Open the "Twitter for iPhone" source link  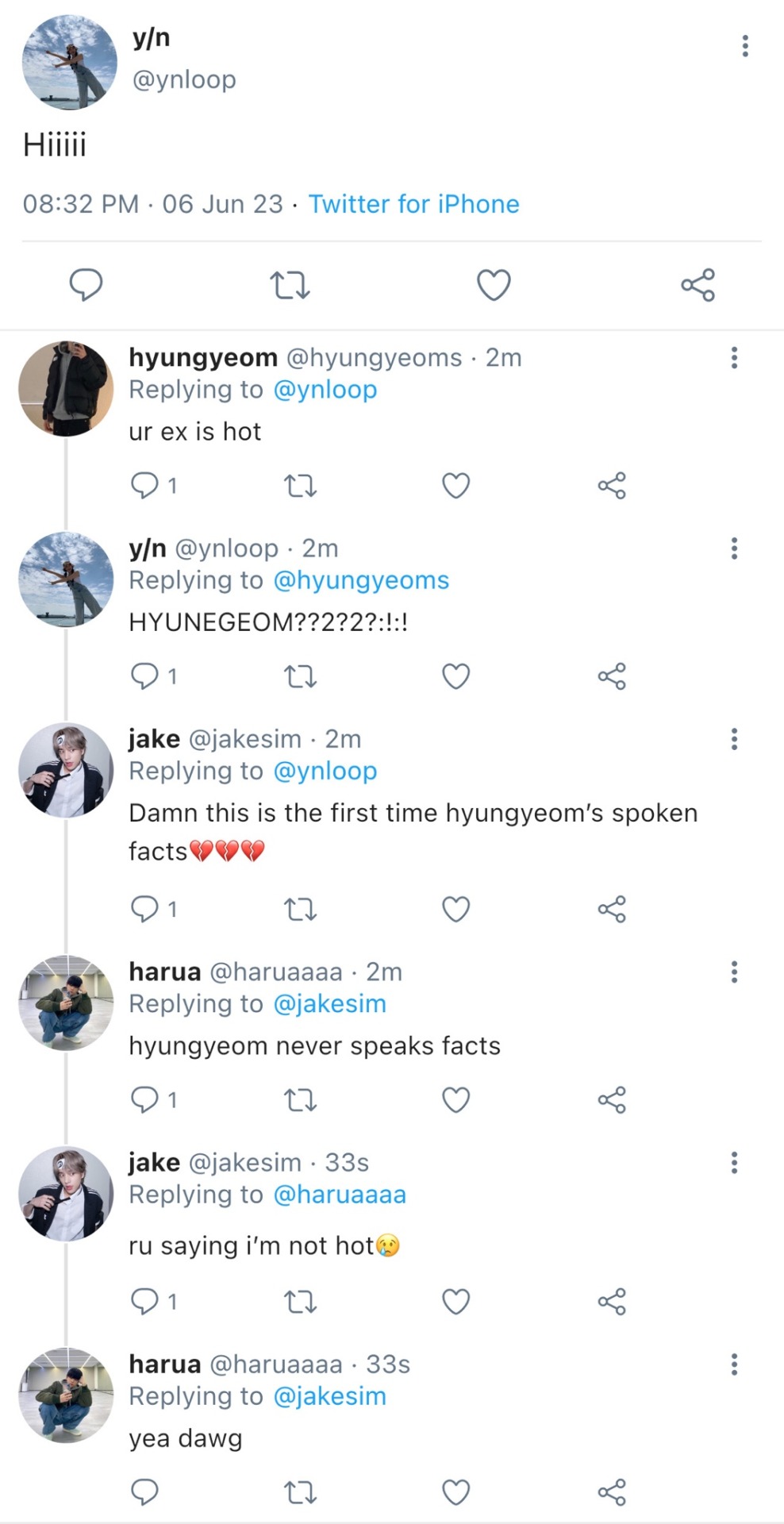pyautogui.click(x=413, y=204)
